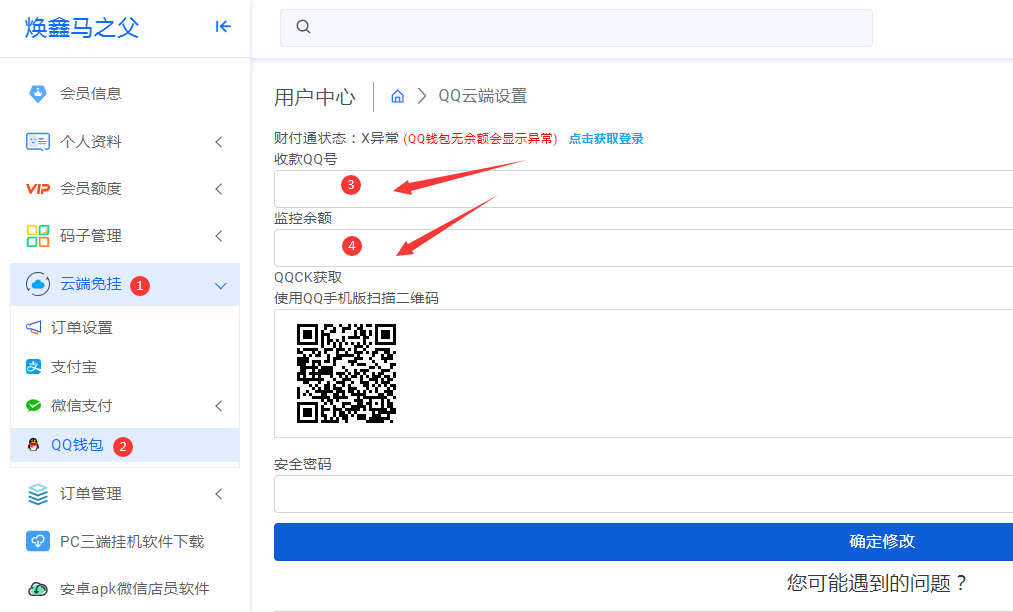Click the QQ云端设置 breadcrumb text
The image size is (1013, 612).
483,96
